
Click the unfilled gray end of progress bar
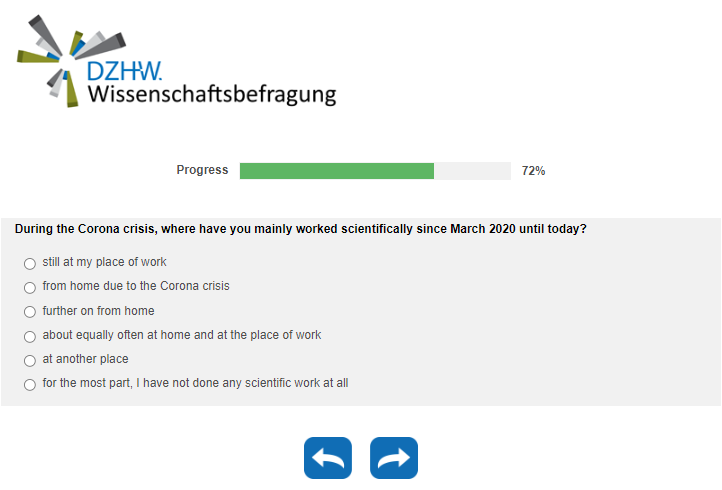472,171
